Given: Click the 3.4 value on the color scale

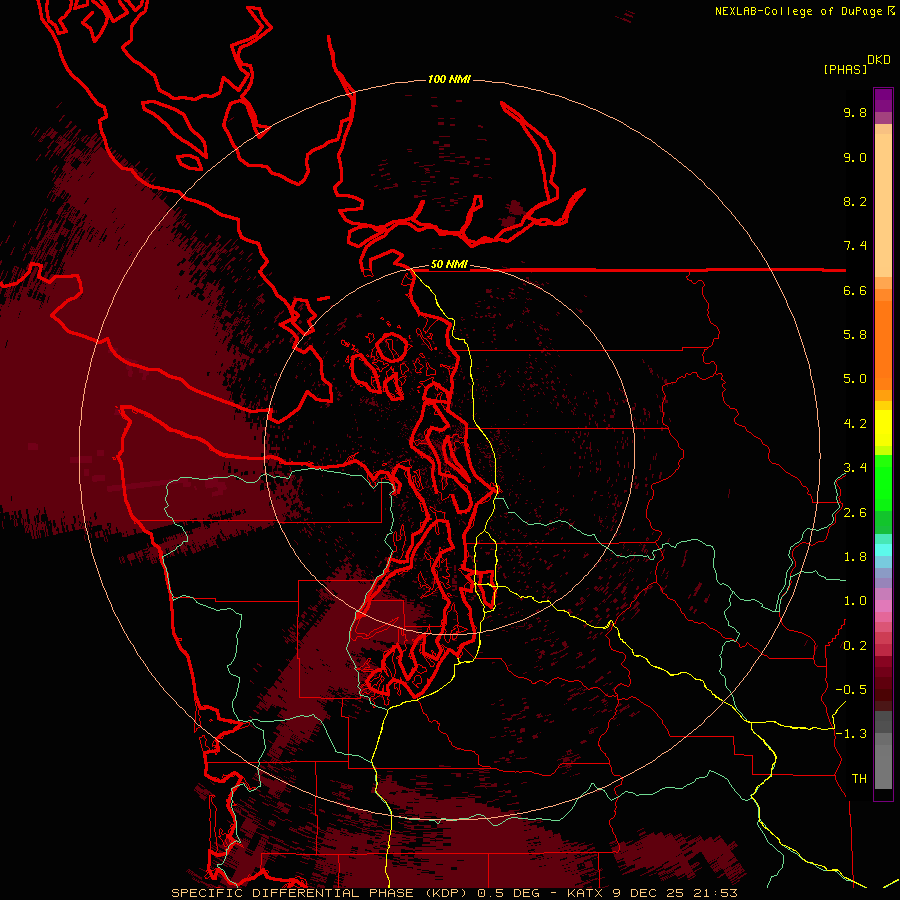Looking at the screenshot, I should [x=855, y=468].
